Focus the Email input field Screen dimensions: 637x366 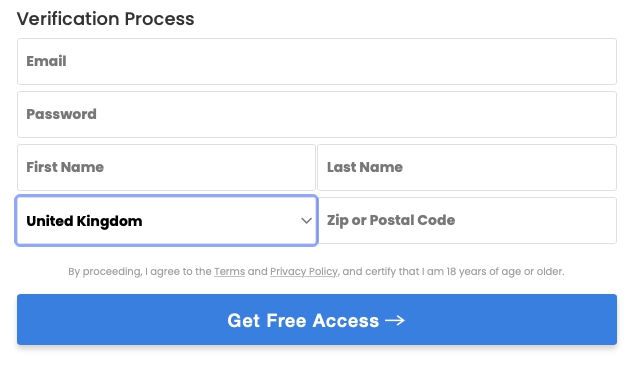(x=316, y=61)
